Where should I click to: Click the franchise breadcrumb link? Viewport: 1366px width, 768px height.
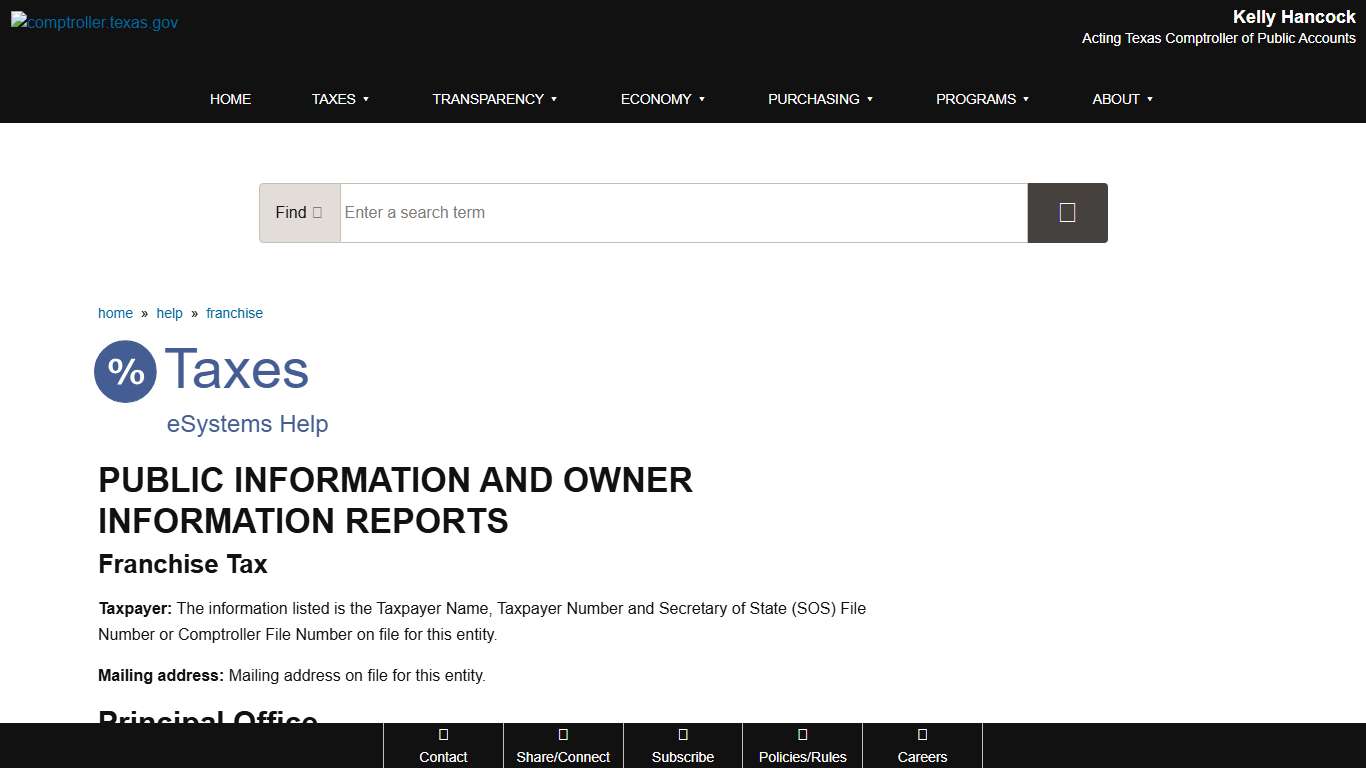tap(234, 313)
